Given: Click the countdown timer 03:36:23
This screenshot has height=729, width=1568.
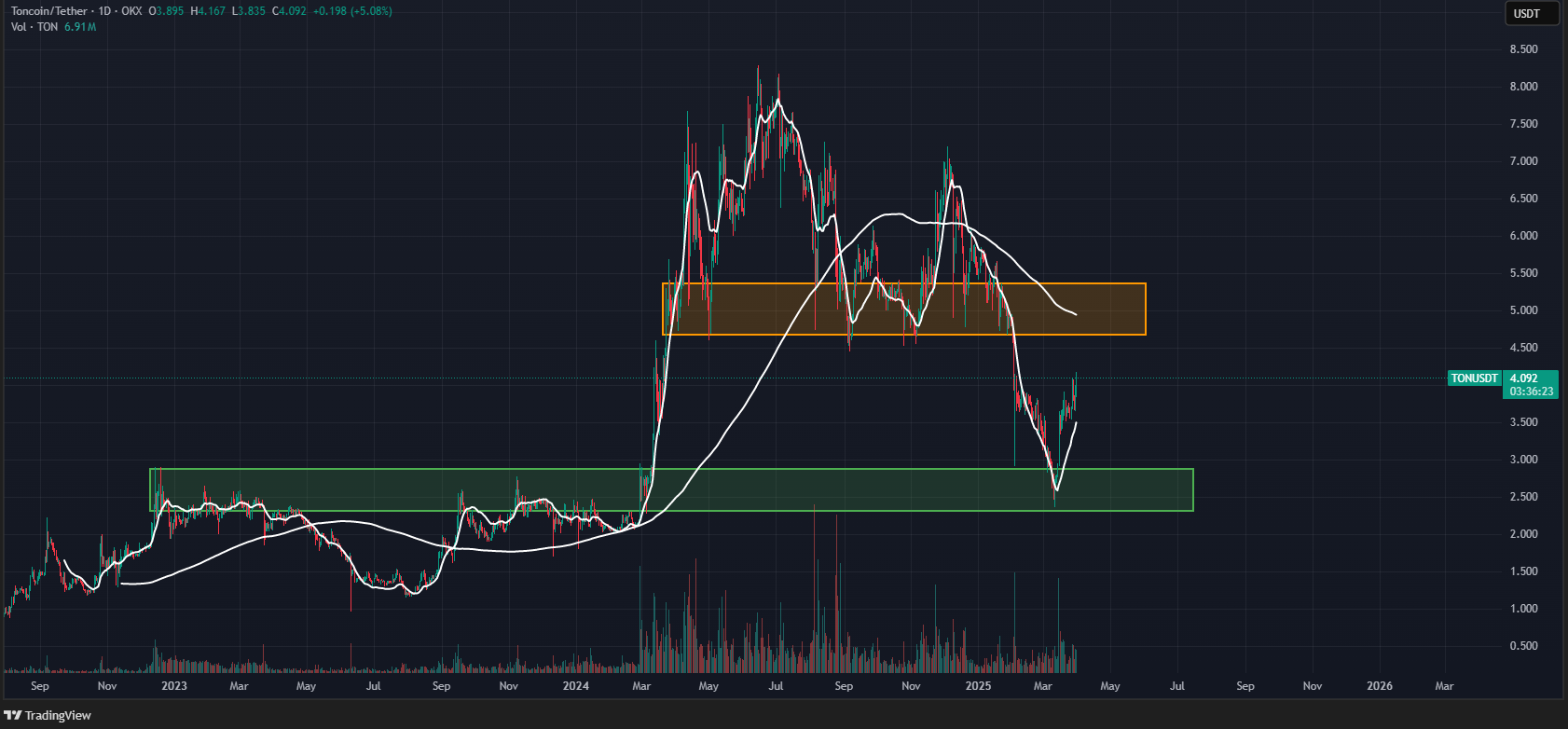Looking at the screenshot, I should (1532, 392).
